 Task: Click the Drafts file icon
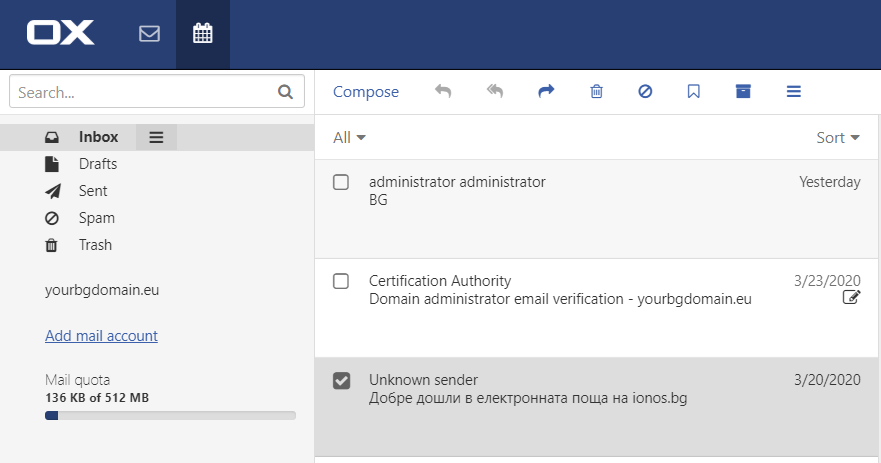52,164
